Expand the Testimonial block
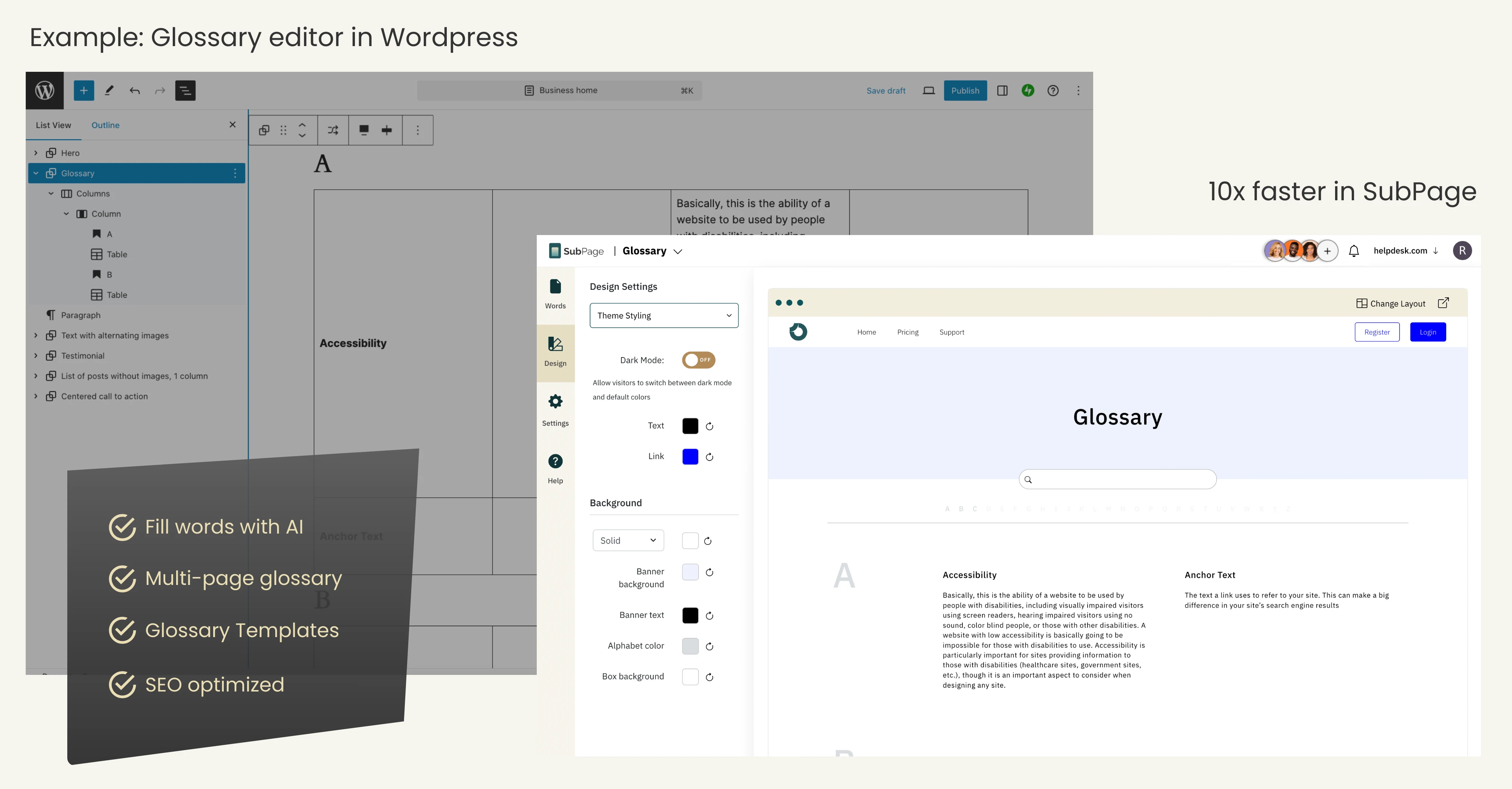1512x789 pixels. (36, 356)
